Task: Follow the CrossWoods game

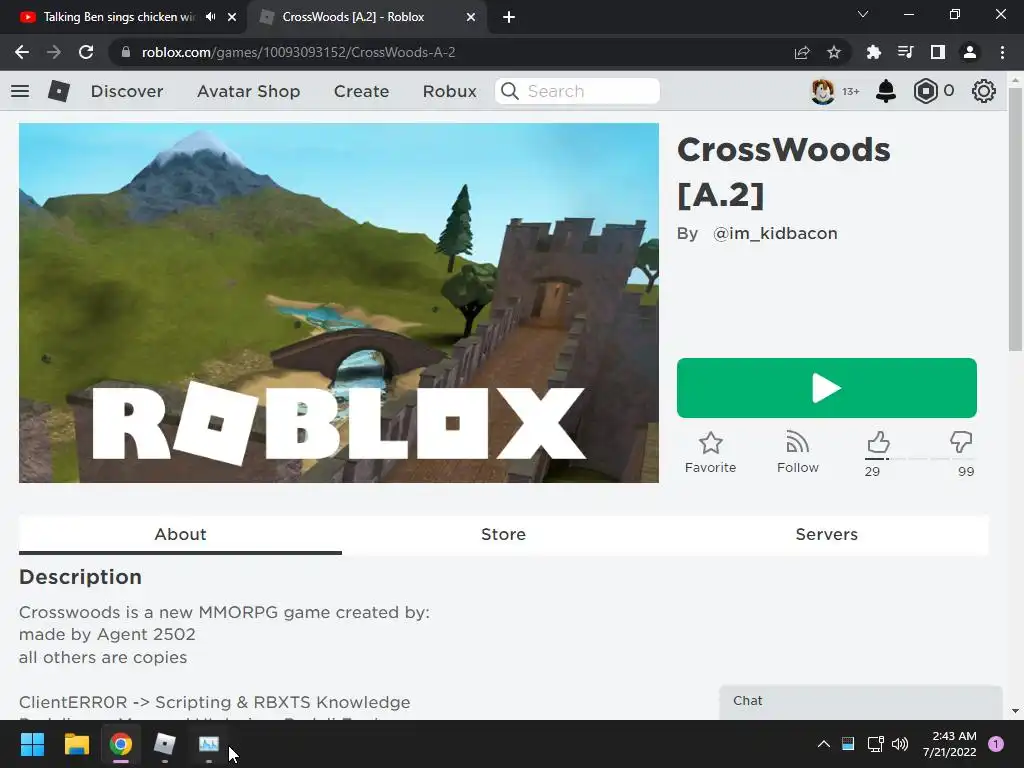Action: tap(797, 453)
